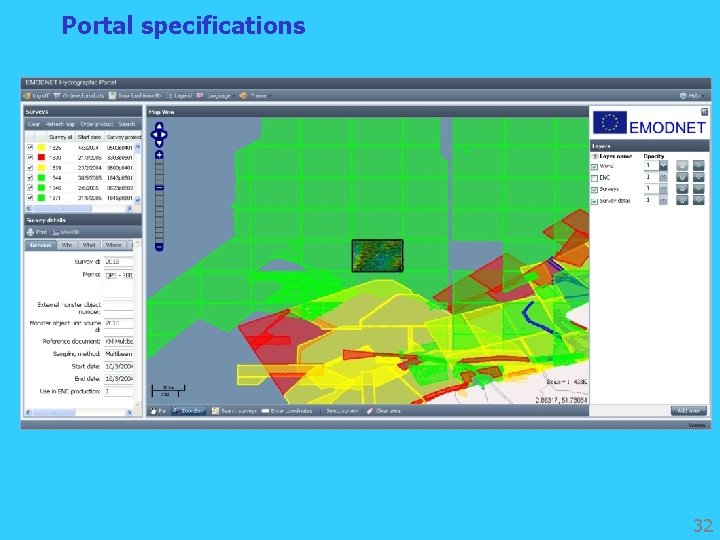Move the Surveys layer up

click(x=682, y=188)
